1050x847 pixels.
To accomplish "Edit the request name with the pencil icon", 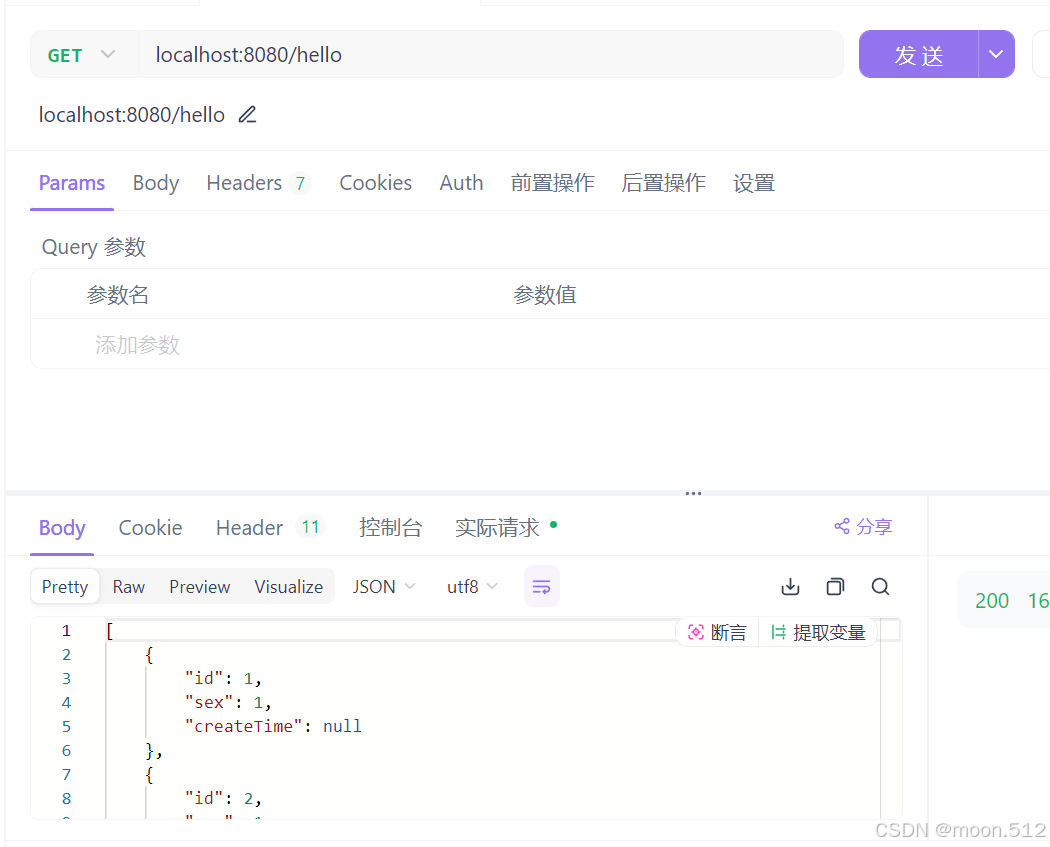I will [x=246, y=114].
